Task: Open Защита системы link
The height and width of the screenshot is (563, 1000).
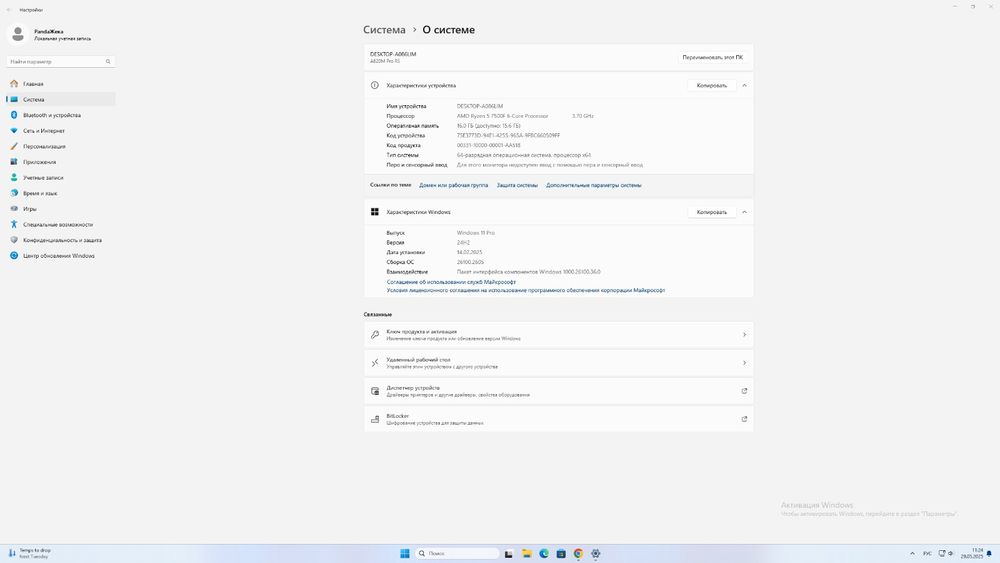Action: tap(517, 185)
